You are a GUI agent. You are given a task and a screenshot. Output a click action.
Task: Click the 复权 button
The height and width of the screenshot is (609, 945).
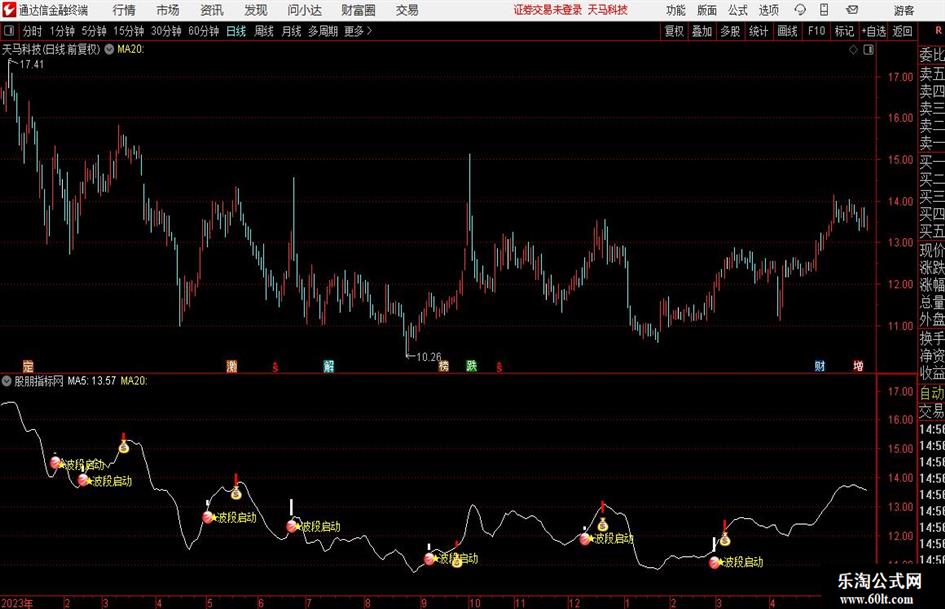(674, 31)
